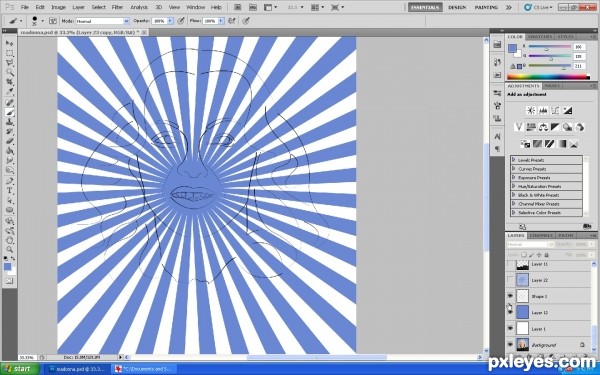
Task: Switch to the Essentials workspace
Action: pos(425,7)
